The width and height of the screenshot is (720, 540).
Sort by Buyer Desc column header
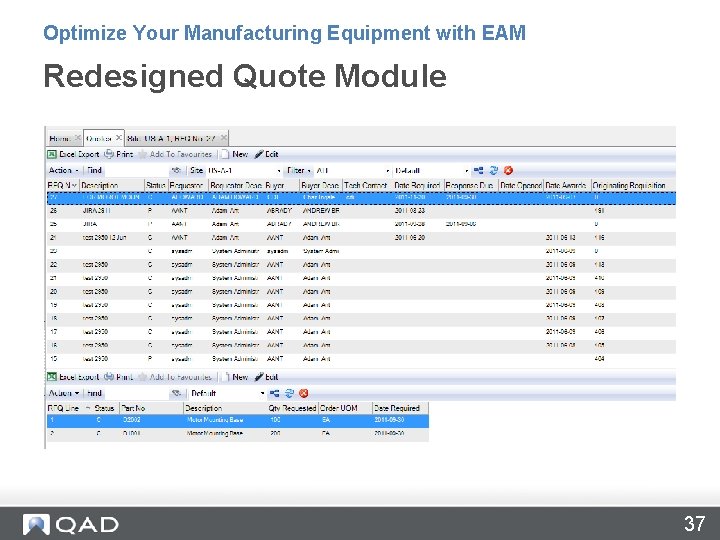pyautogui.click(x=321, y=186)
